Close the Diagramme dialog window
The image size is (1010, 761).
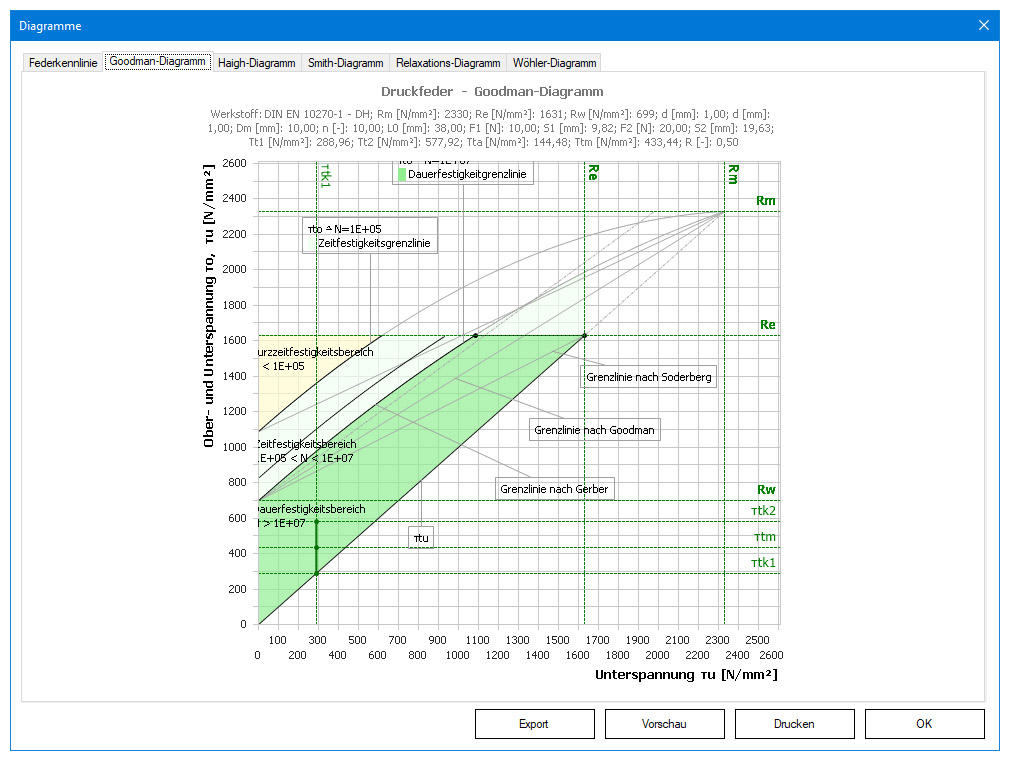click(x=984, y=25)
